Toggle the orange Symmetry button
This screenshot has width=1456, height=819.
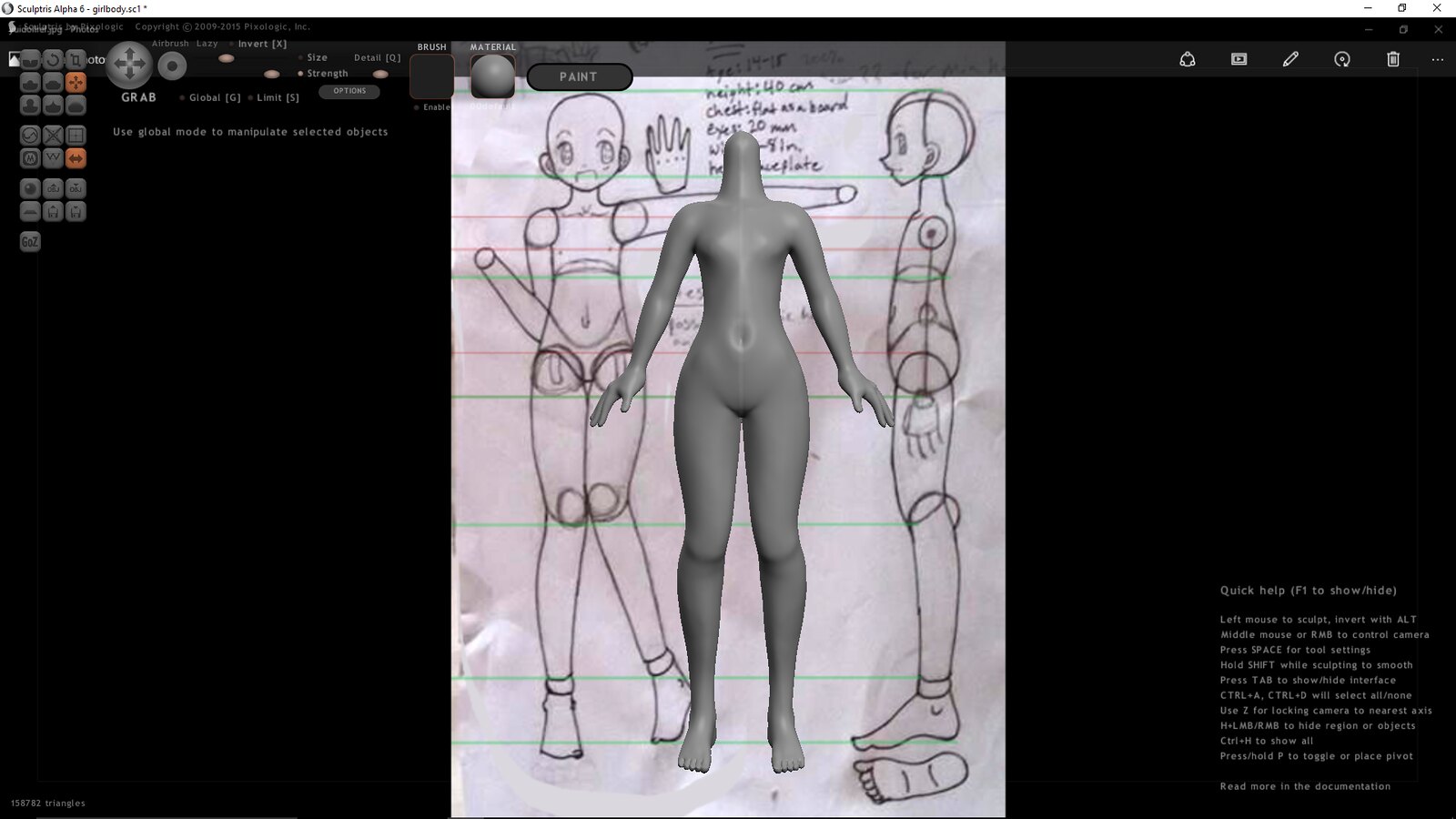click(76, 158)
